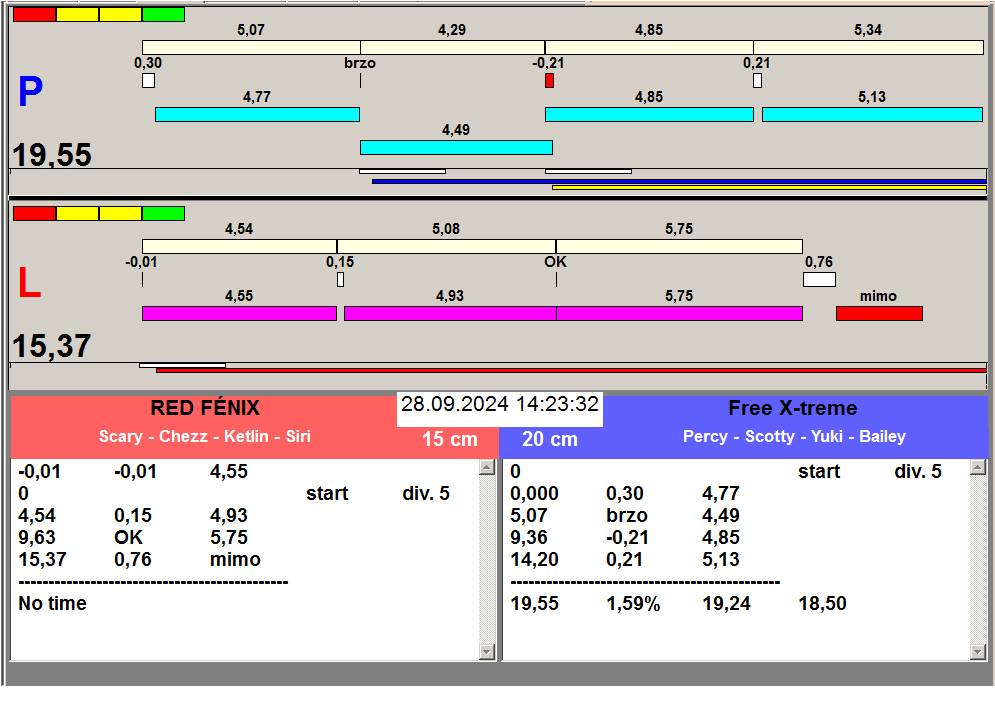Image resolution: width=995 pixels, height=716 pixels.
Task: Click div. 5 in Free X-treme results
Action: [x=918, y=472]
